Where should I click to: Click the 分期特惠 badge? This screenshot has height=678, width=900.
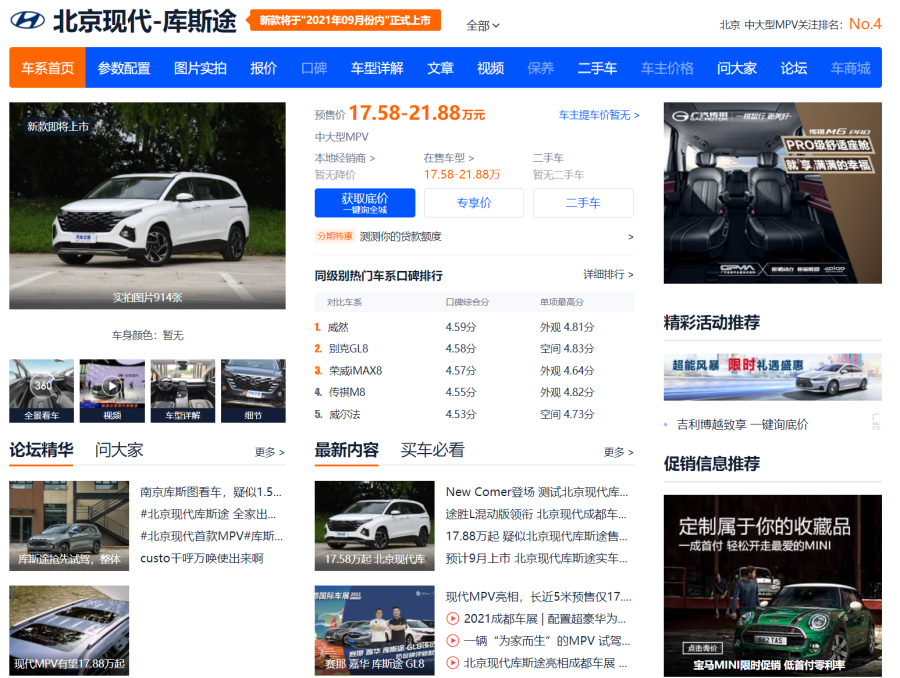tap(335, 236)
